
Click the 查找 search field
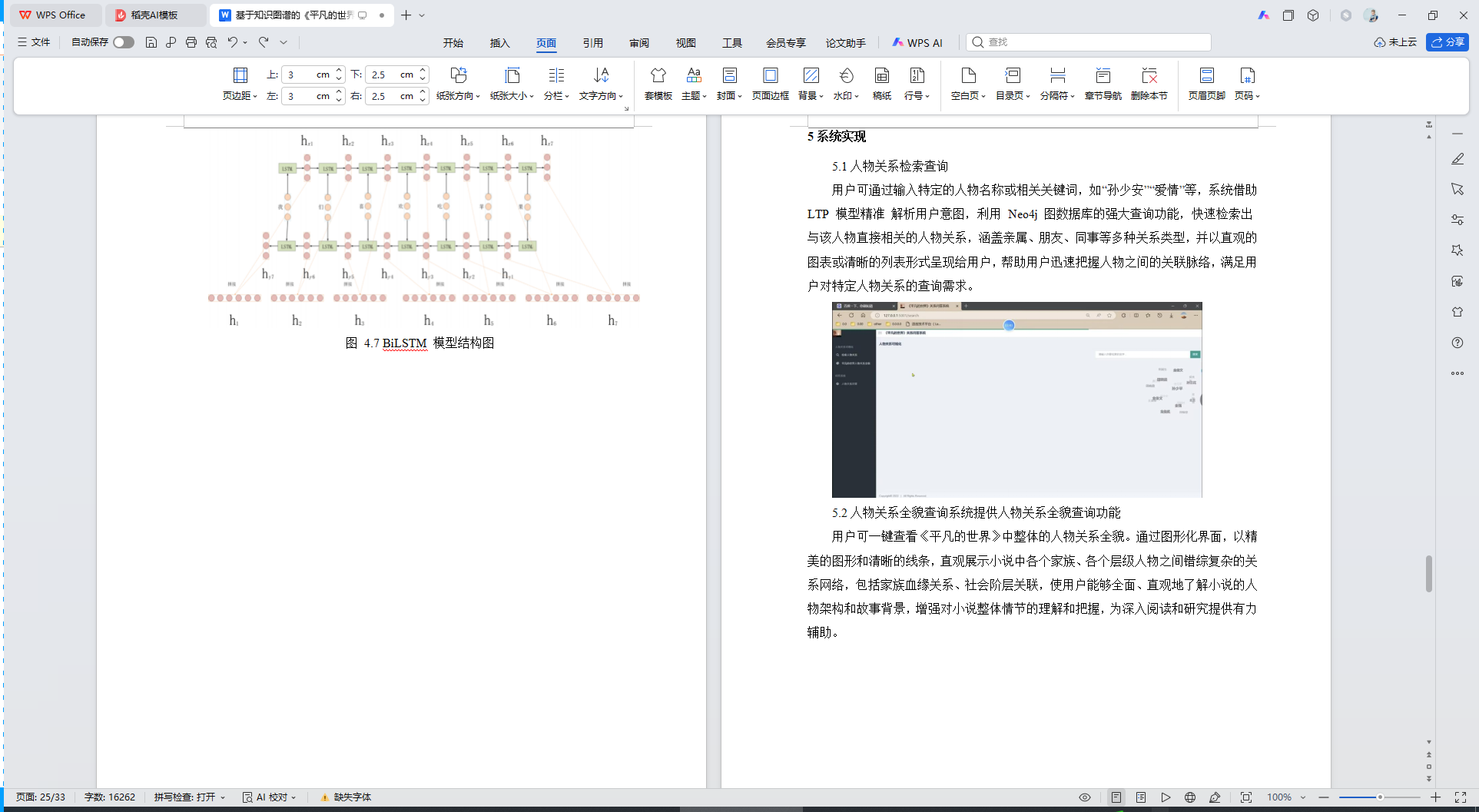pyautogui.click(x=1089, y=42)
